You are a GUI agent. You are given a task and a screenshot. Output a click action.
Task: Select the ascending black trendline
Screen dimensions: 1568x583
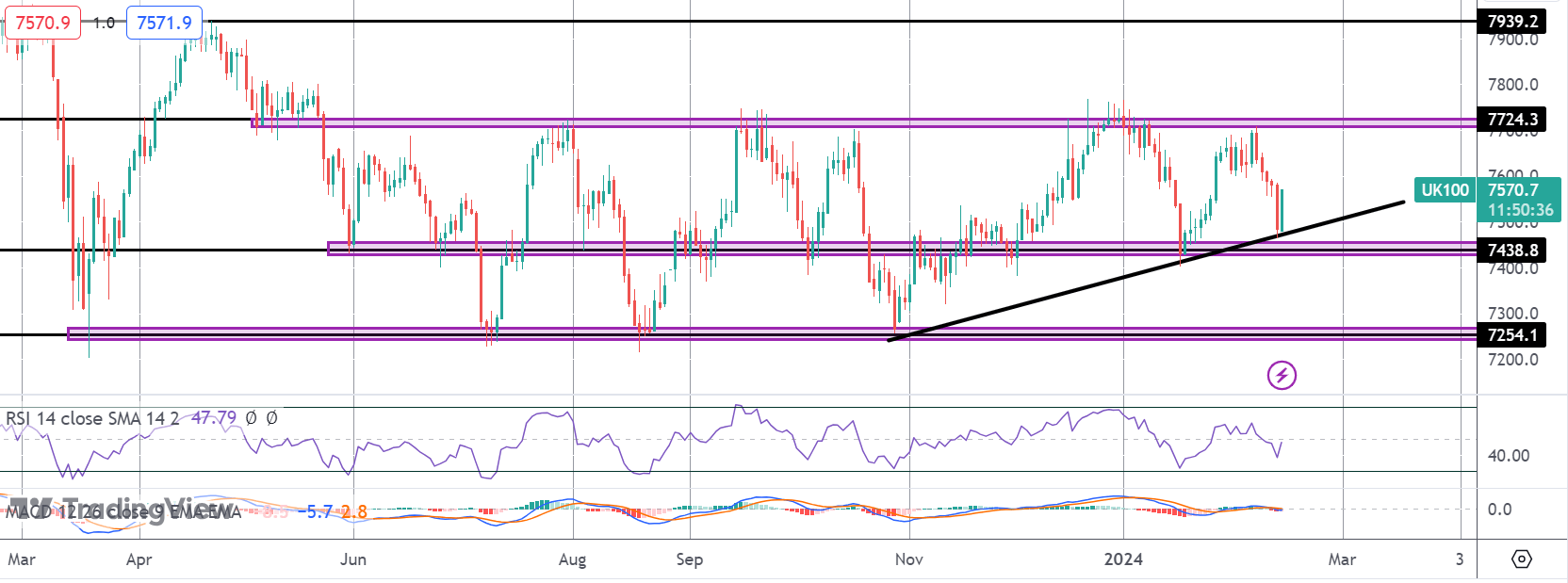point(1145,271)
